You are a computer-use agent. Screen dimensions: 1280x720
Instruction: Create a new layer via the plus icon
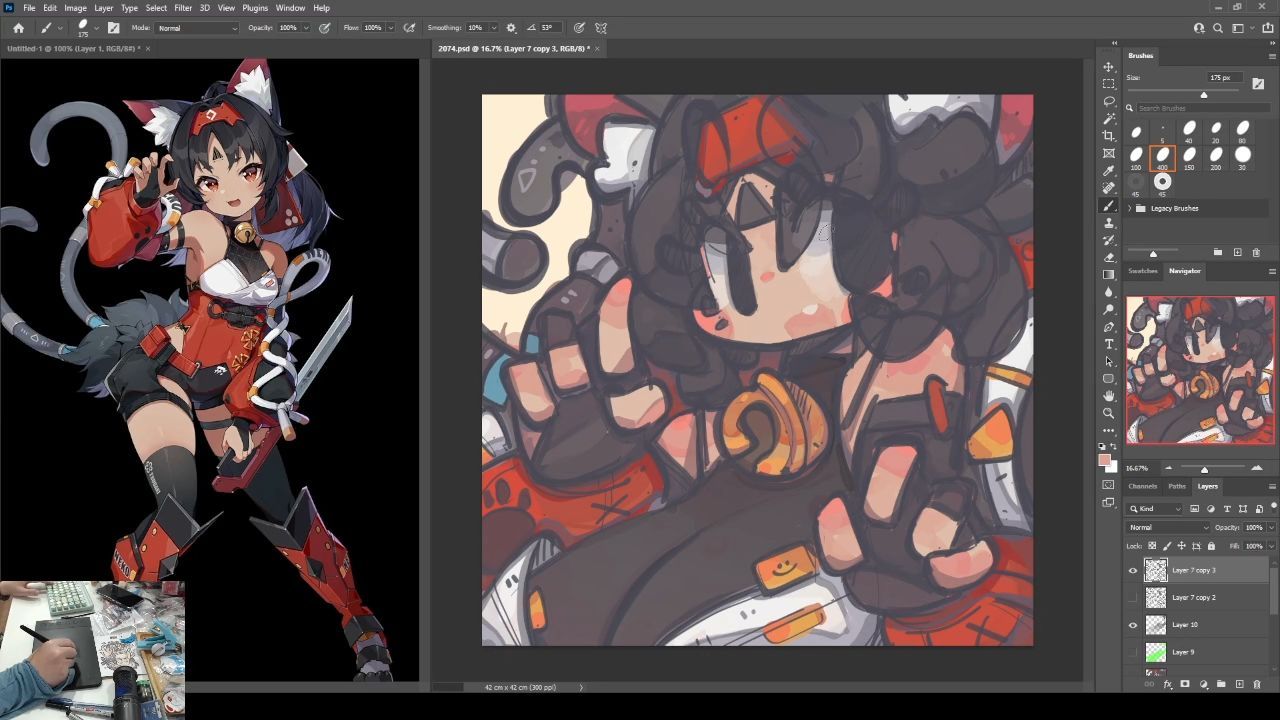coord(1239,685)
